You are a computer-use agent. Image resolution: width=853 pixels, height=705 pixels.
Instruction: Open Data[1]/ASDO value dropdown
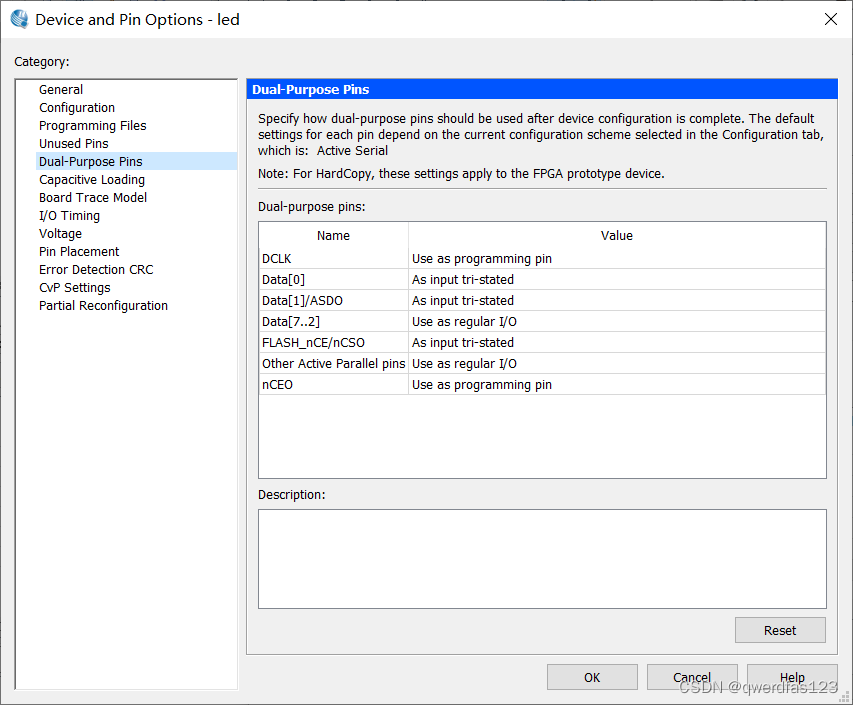tap(617, 300)
